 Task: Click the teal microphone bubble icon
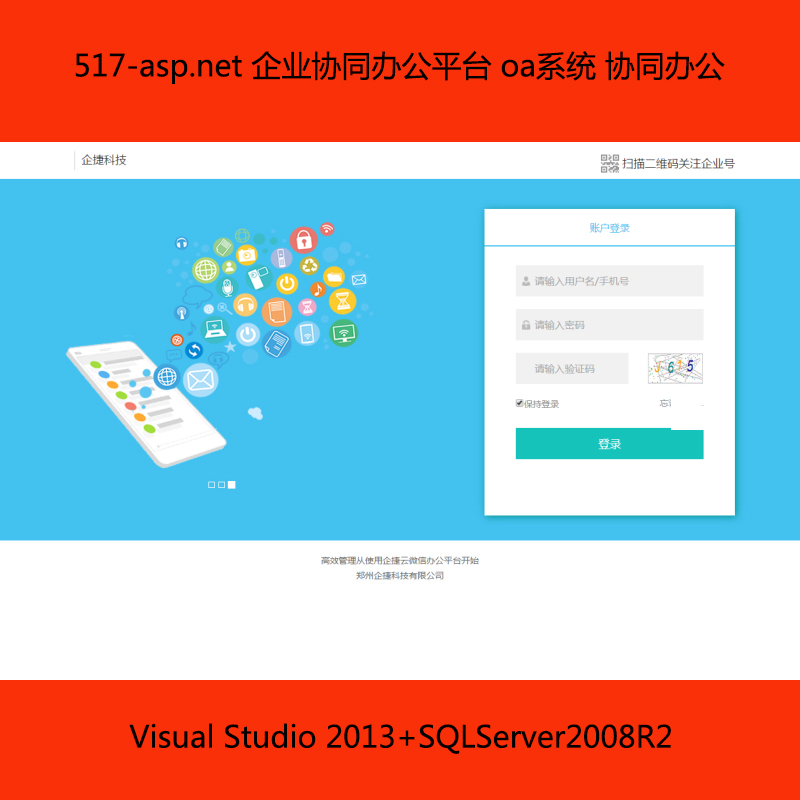228,287
